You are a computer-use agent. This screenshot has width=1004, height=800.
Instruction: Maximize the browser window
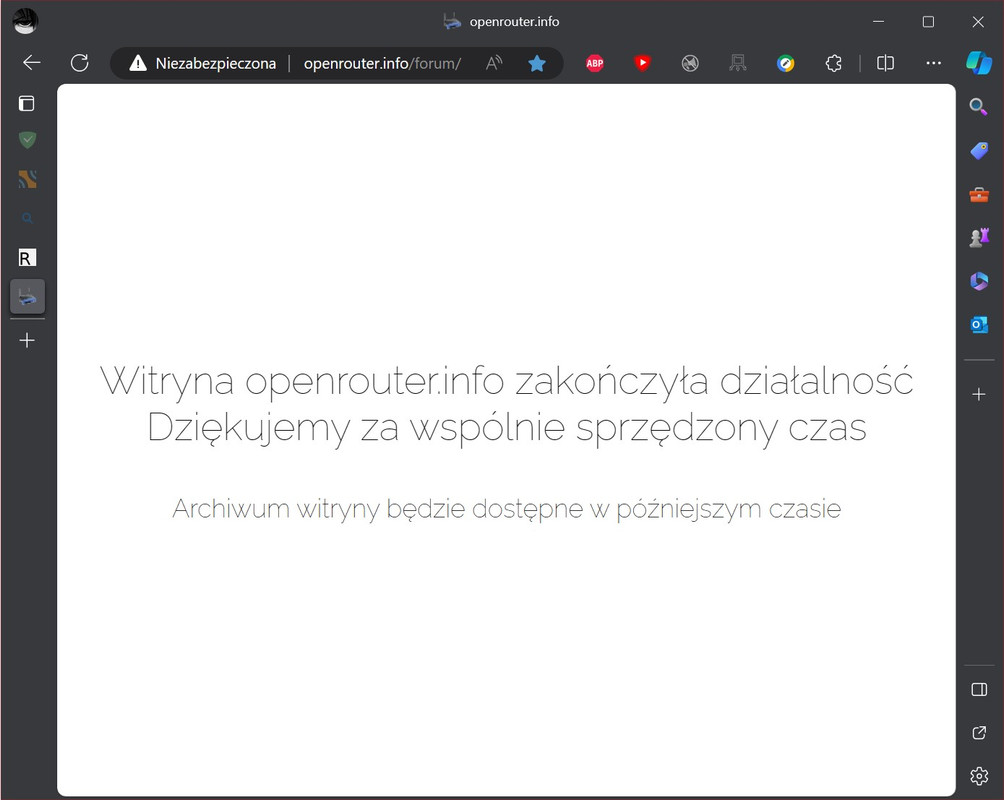(928, 21)
